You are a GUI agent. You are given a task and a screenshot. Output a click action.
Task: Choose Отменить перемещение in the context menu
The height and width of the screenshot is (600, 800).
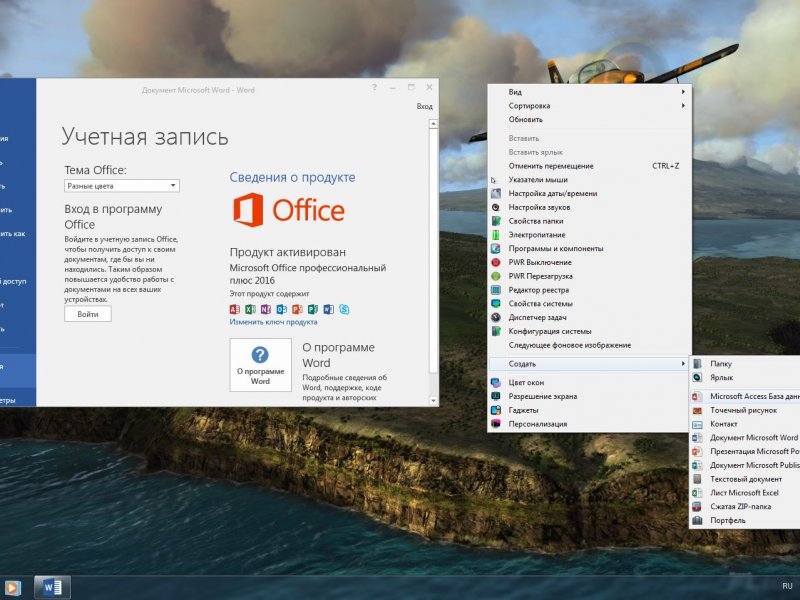pyautogui.click(x=590, y=166)
